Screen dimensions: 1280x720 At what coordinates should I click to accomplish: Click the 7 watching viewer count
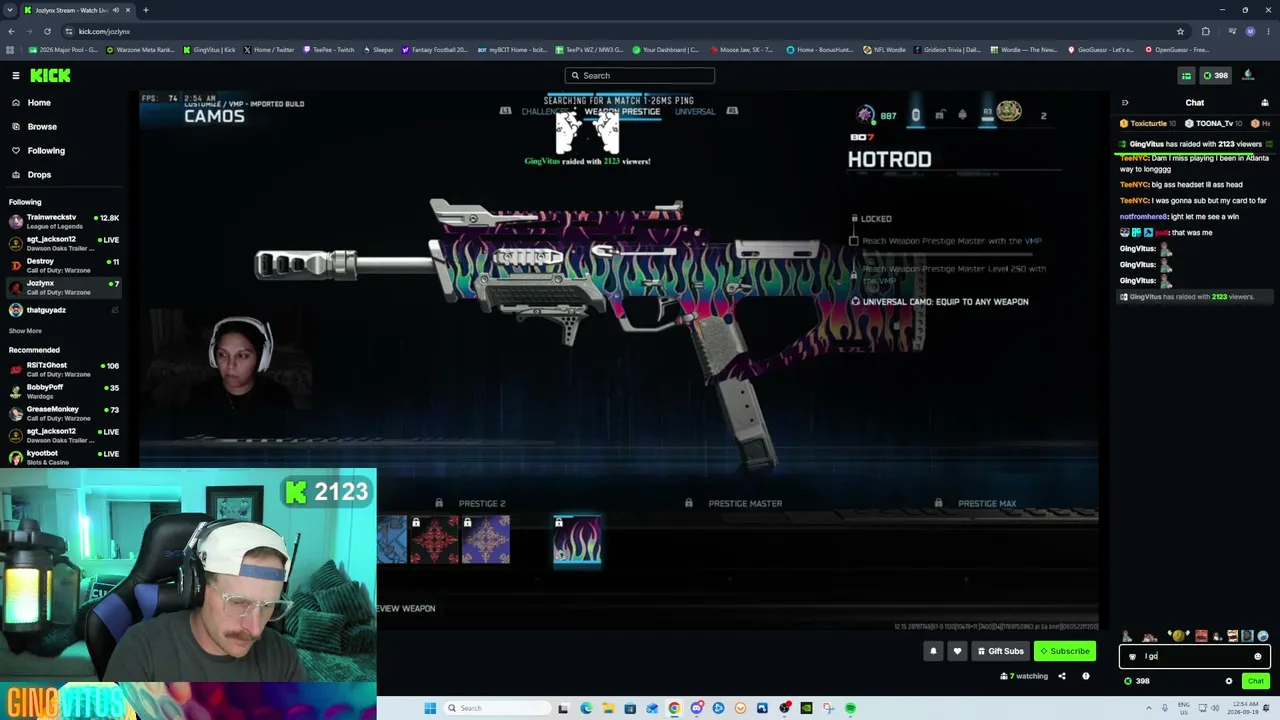1024,677
